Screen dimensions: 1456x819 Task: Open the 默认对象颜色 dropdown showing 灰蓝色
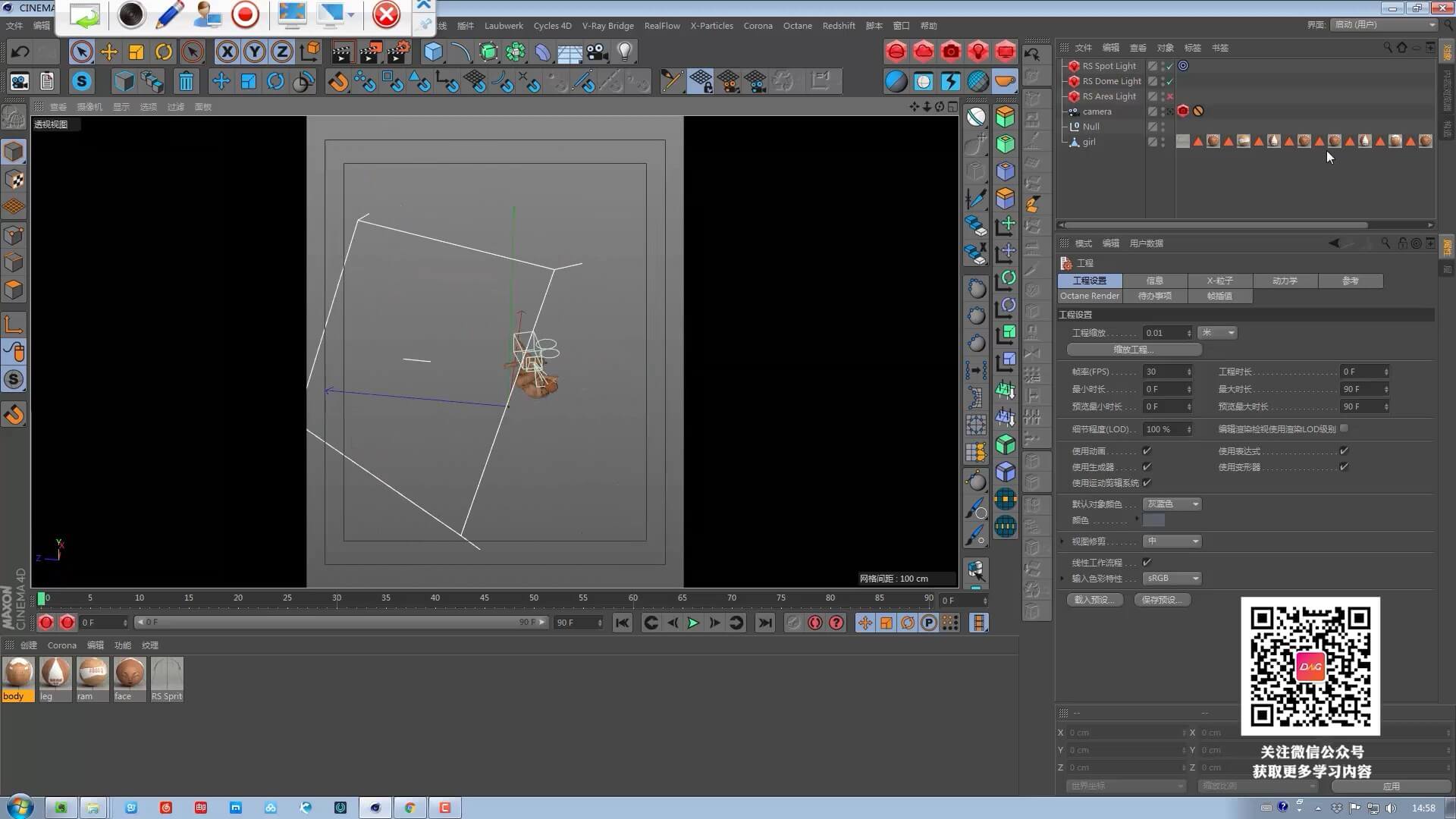[x=1172, y=504]
